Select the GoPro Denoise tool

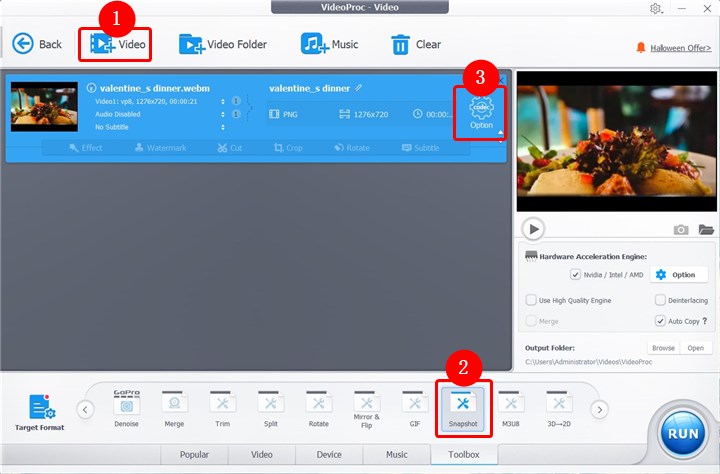coord(127,408)
